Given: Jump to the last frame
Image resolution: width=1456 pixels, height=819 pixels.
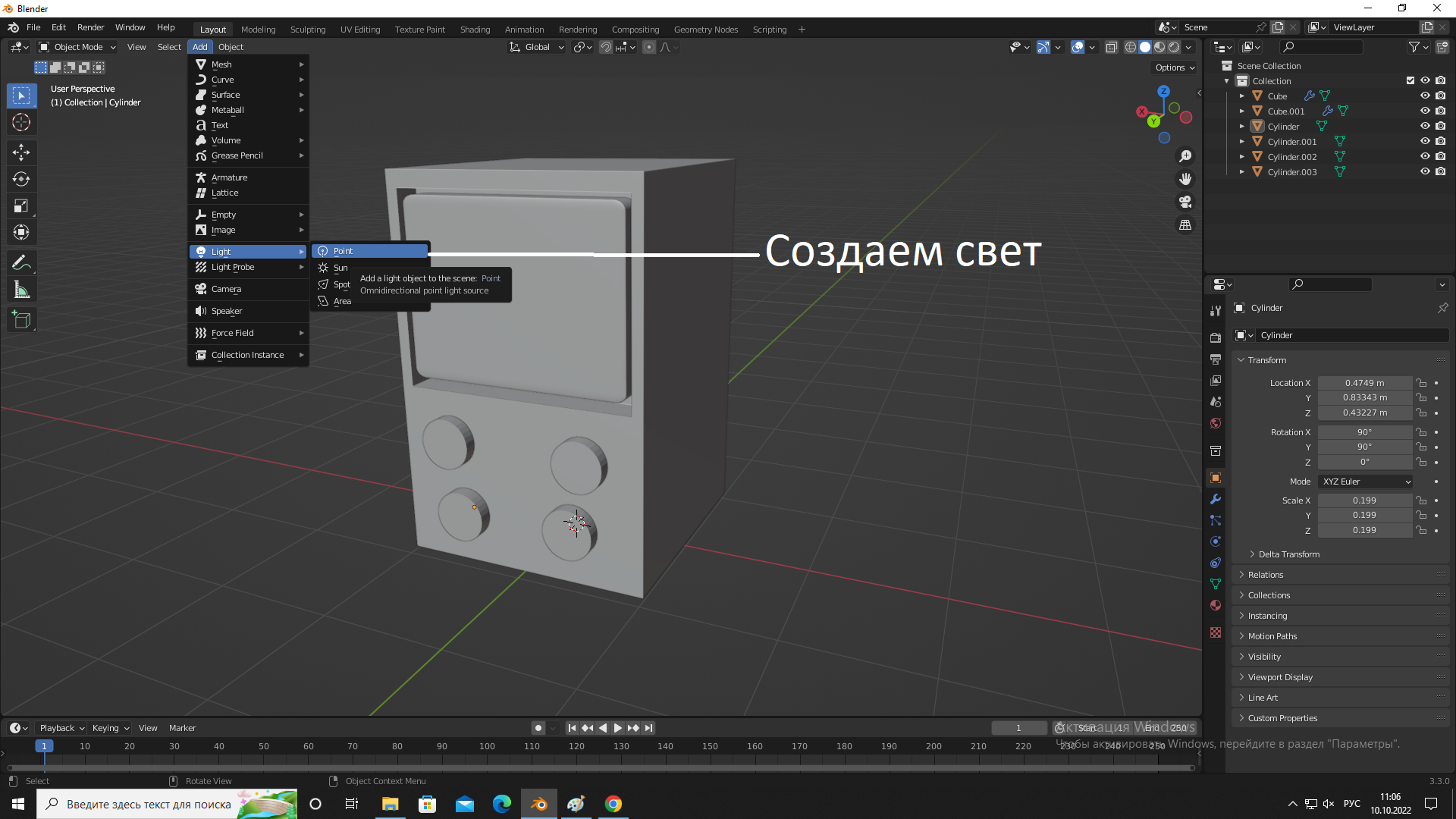Looking at the screenshot, I should click(648, 728).
